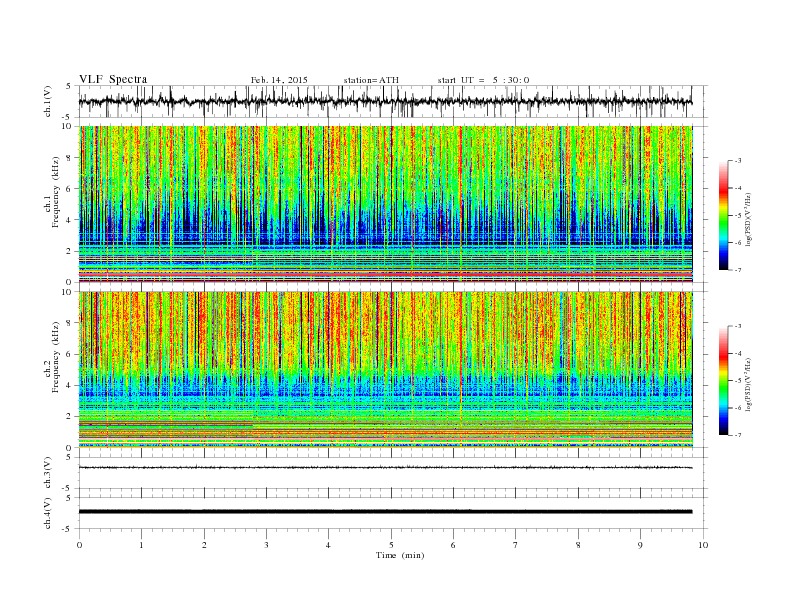Click the thick ch.4 voltage trace
Viewport: 792px width, 612px height.
(385, 512)
